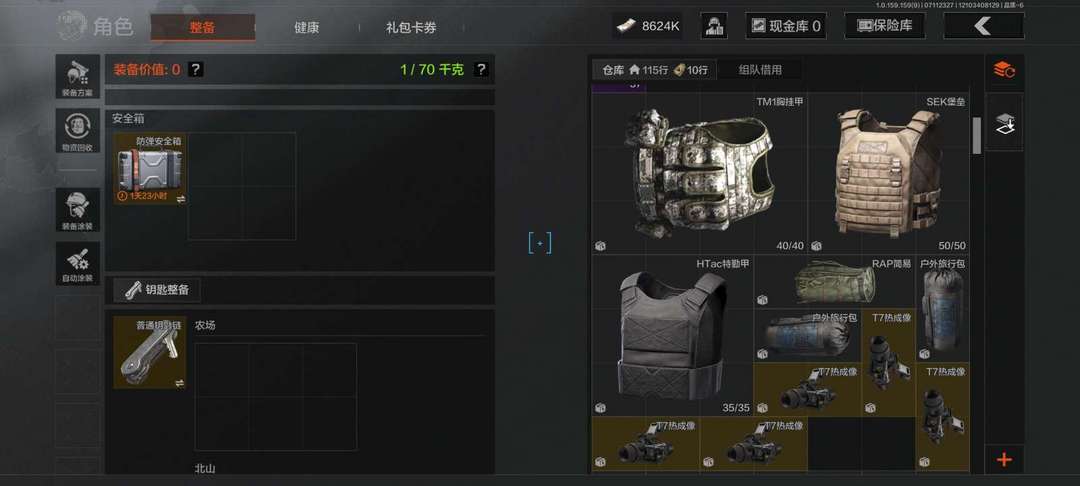Switch to the 健康 tab

307,28
